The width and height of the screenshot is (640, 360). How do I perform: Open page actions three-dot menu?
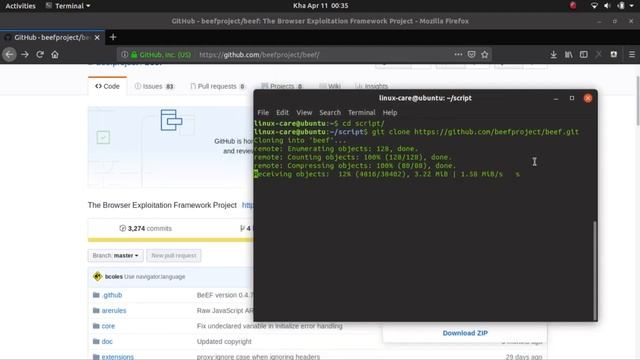point(458,54)
